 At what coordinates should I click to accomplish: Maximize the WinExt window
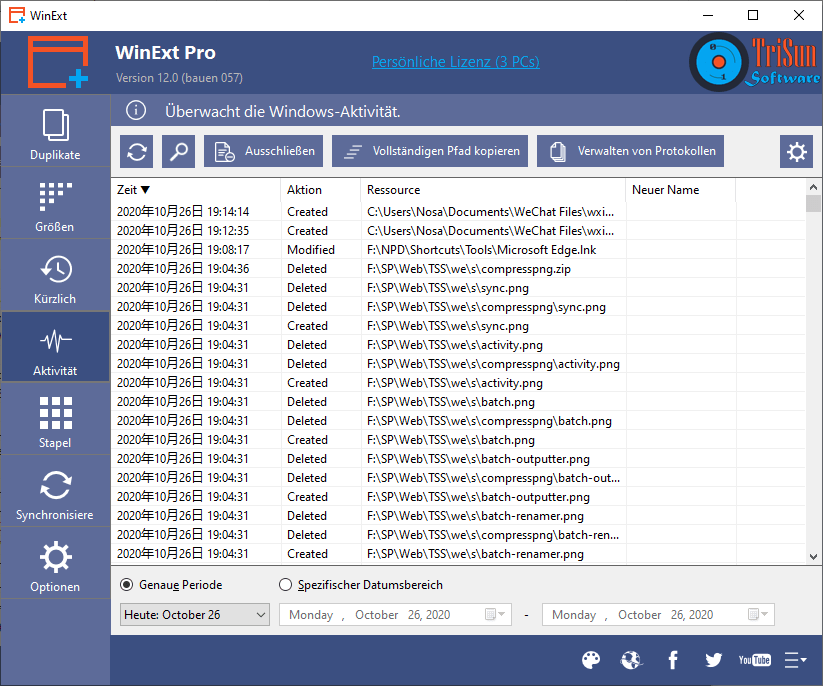click(x=753, y=15)
